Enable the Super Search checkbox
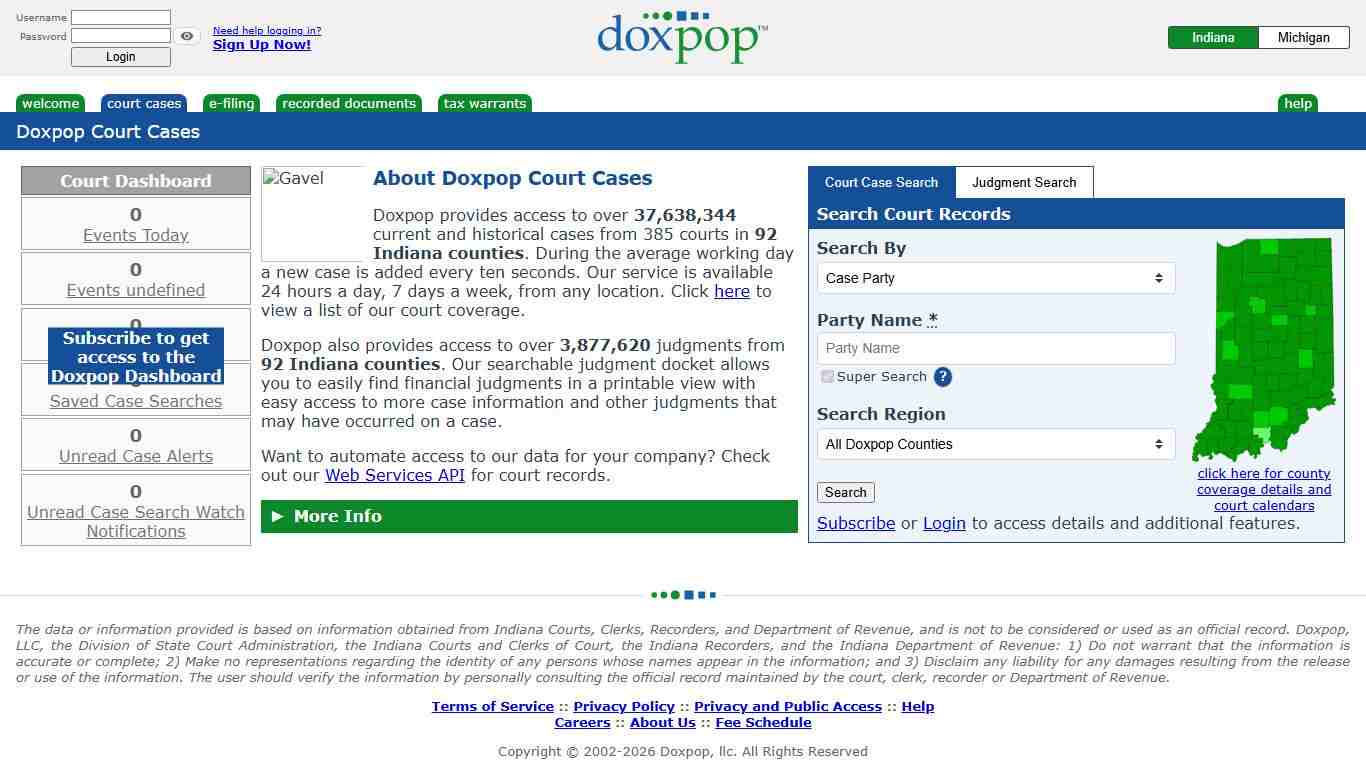1366x768 pixels. [828, 376]
